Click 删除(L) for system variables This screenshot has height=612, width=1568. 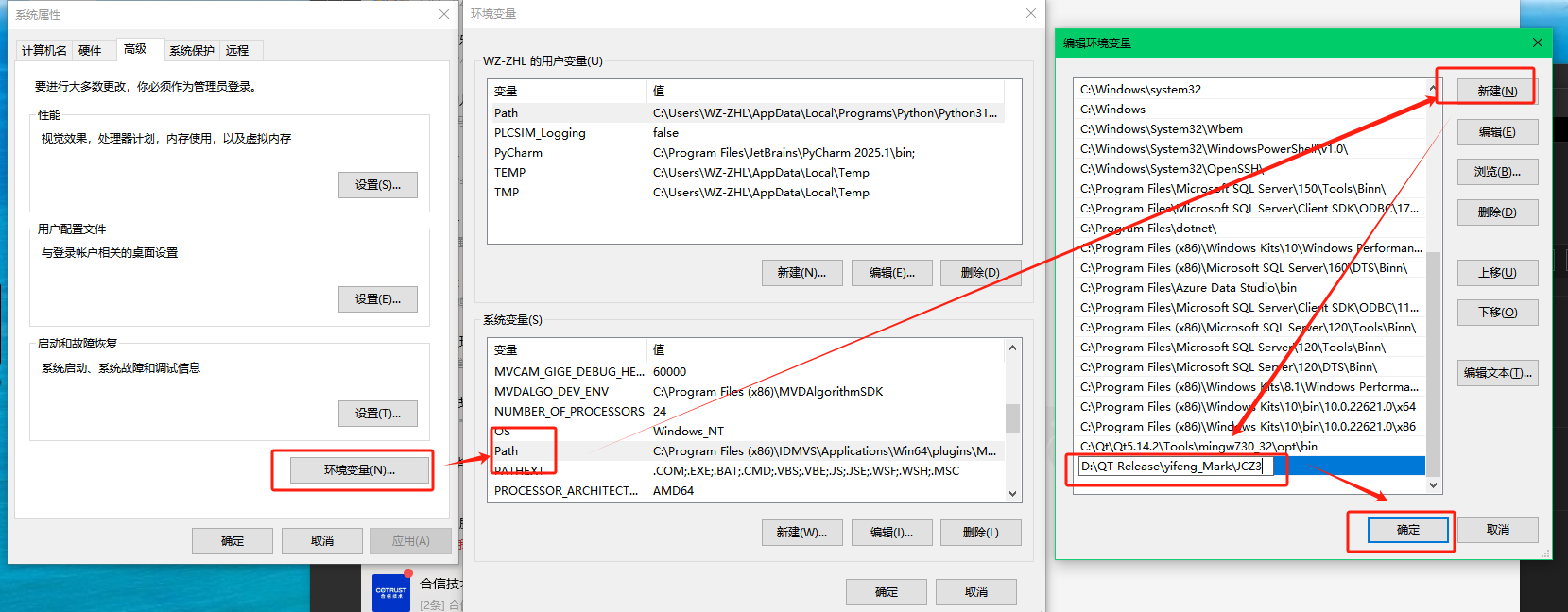click(981, 533)
